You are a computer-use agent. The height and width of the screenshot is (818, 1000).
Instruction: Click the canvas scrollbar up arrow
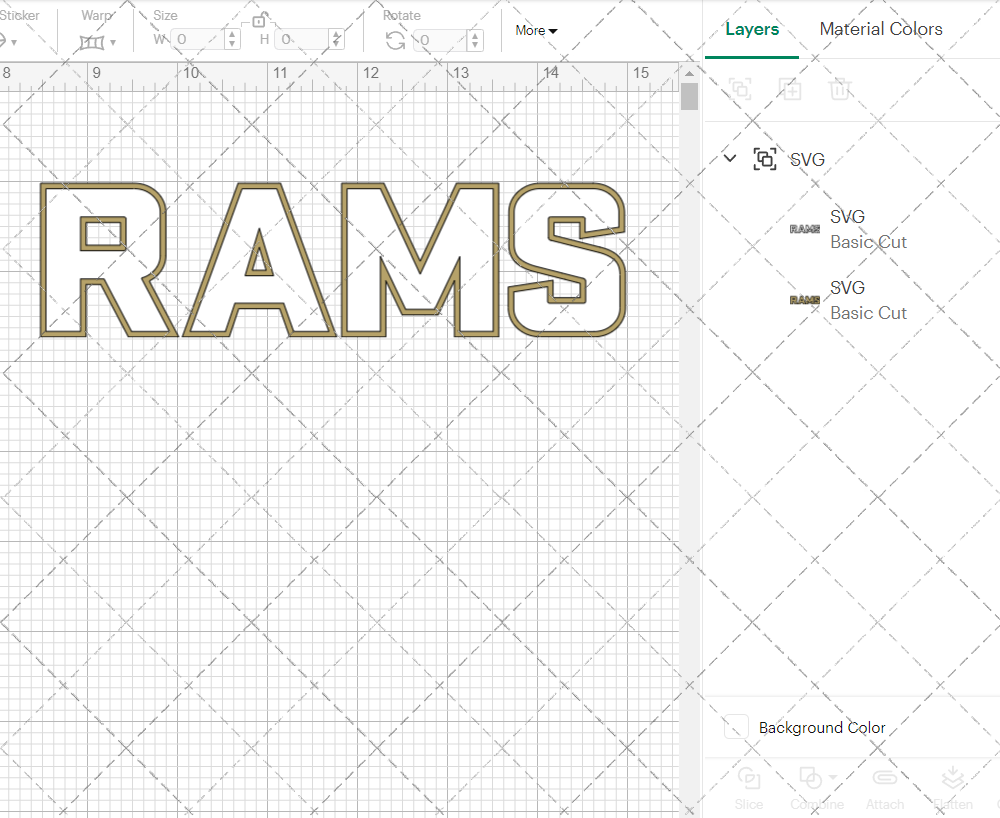[x=689, y=74]
